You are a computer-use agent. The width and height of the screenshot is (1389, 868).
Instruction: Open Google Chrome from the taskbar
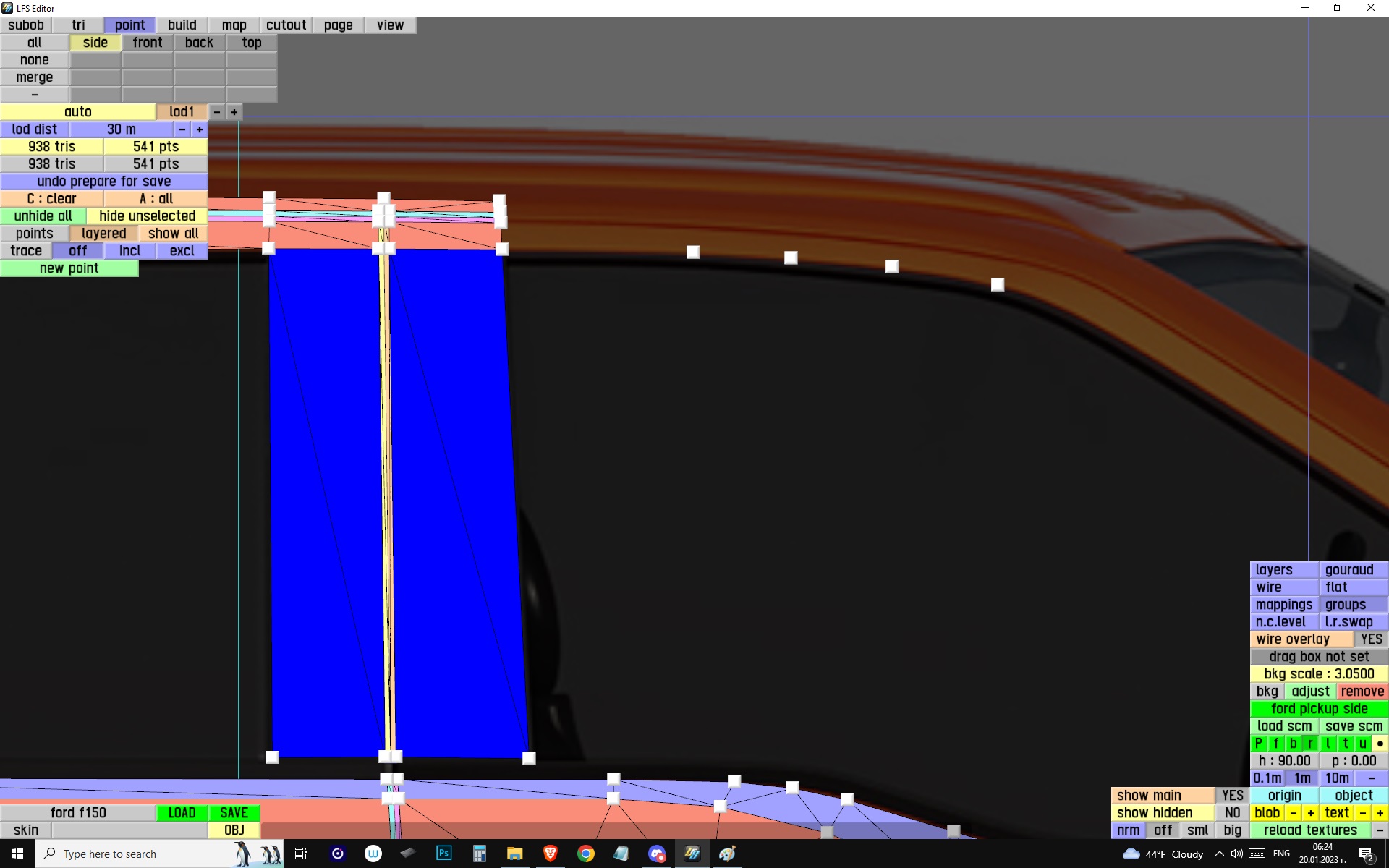tap(585, 854)
